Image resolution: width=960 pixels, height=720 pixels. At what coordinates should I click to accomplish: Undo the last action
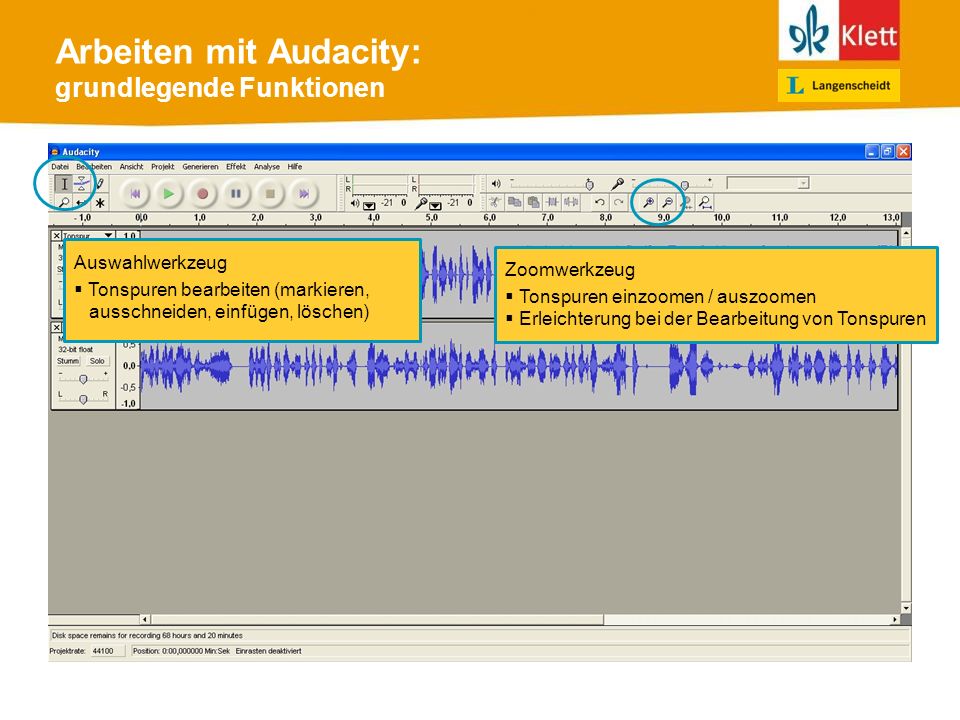(600, 202)
